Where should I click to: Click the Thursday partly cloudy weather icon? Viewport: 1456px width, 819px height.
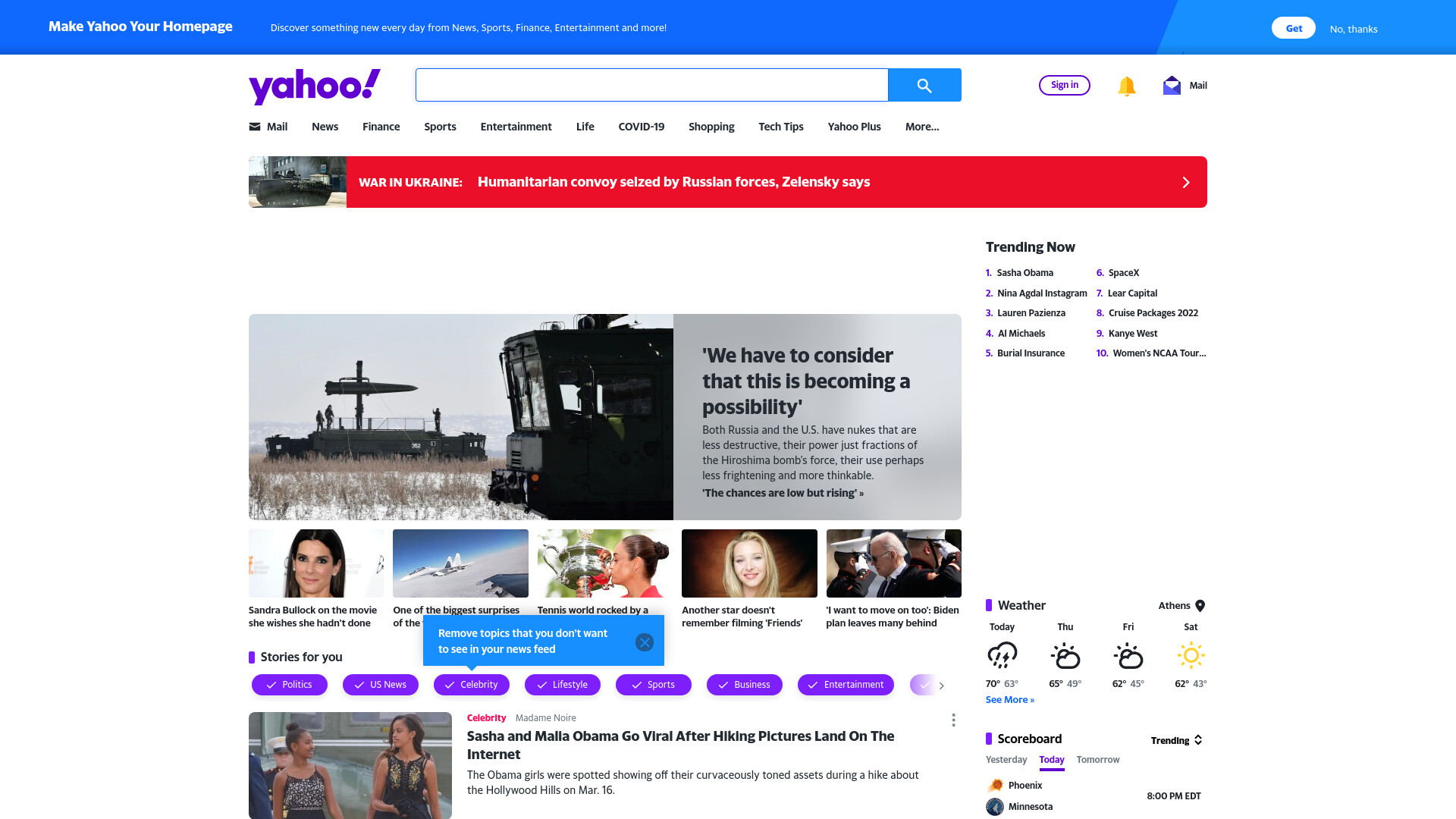tap(1065, 655)
